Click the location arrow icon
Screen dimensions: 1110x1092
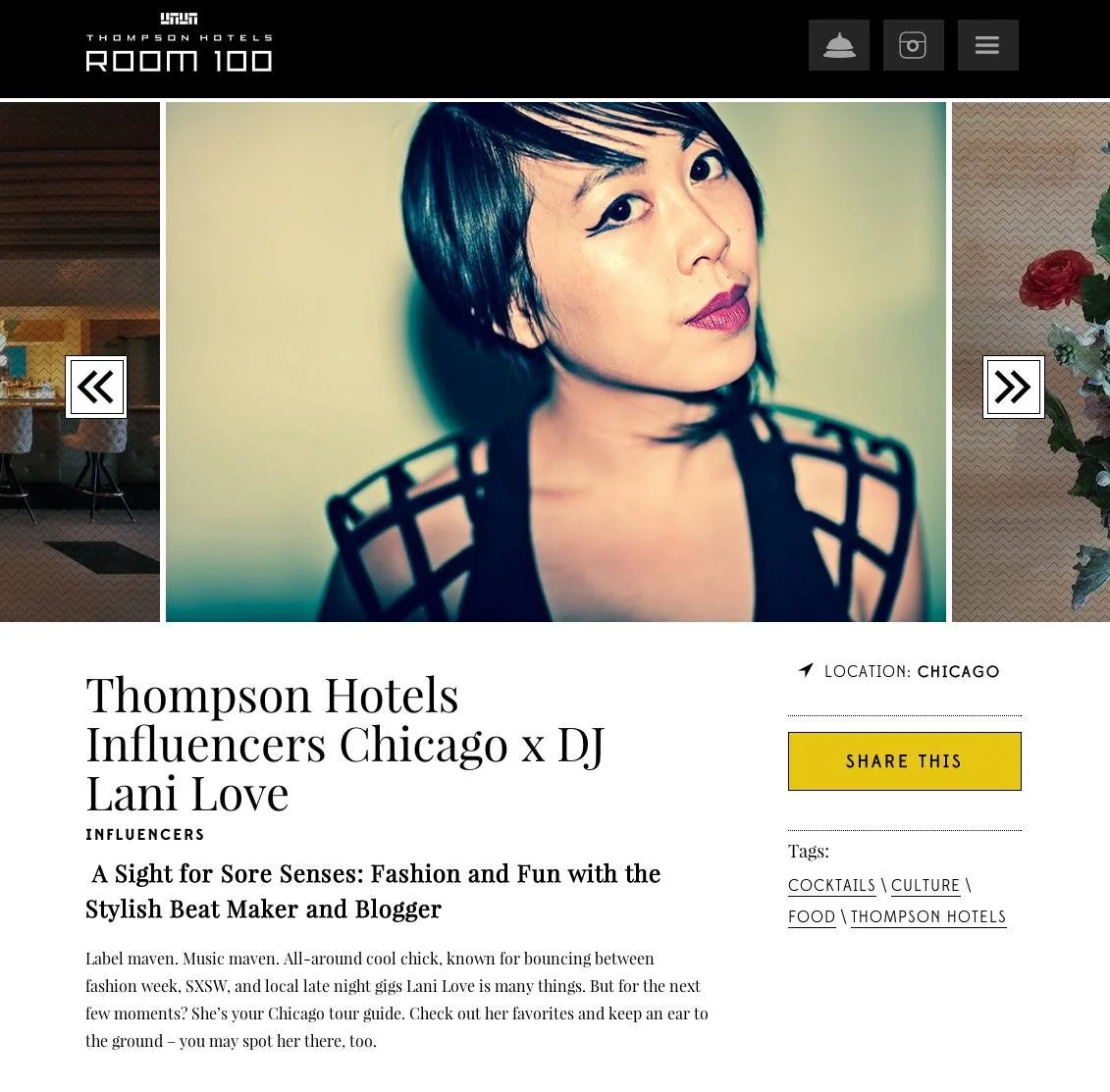tap(807, 669)
